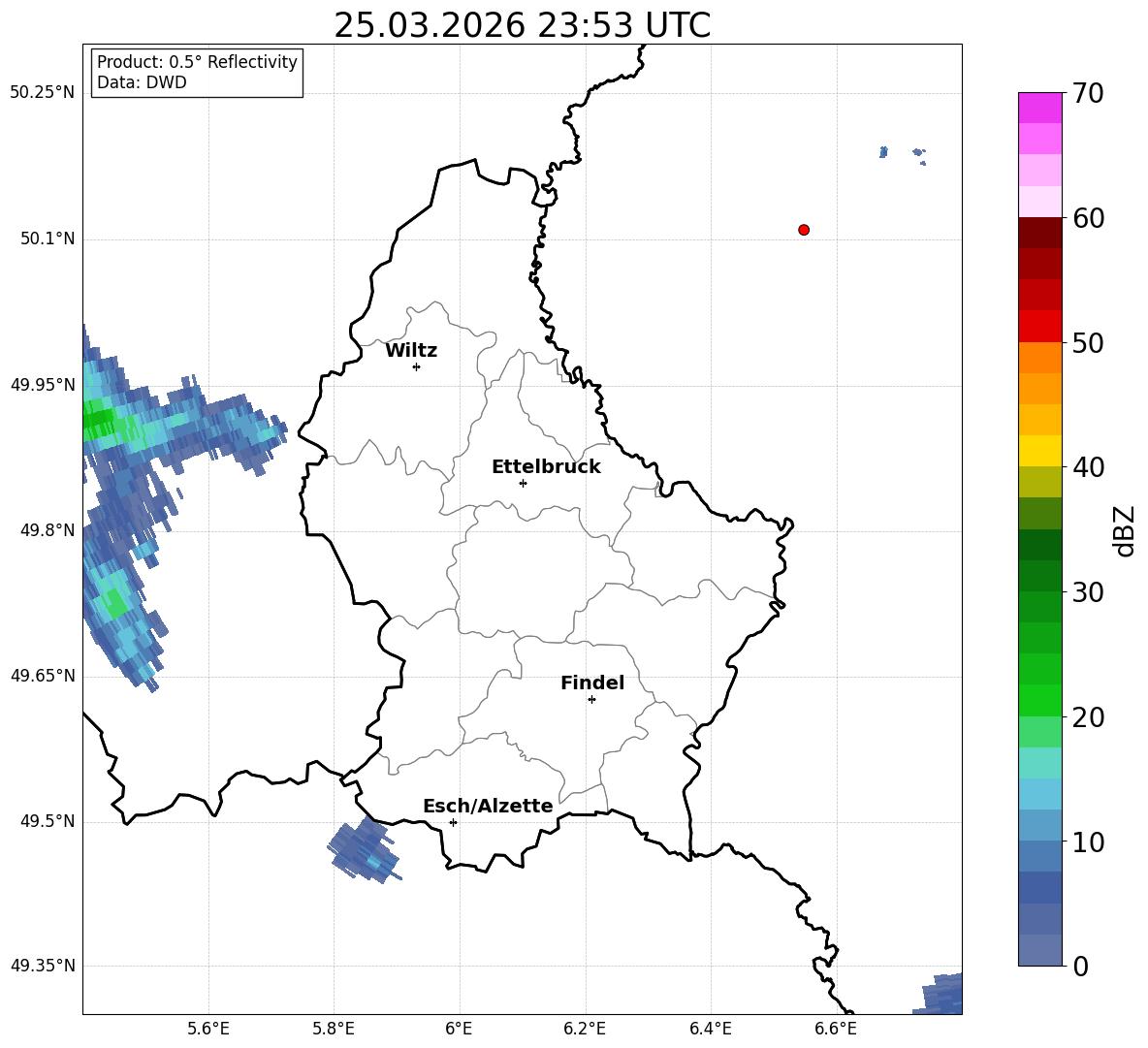Click the small radar echo southwest of Esch/Alzette

coord(365,851)
